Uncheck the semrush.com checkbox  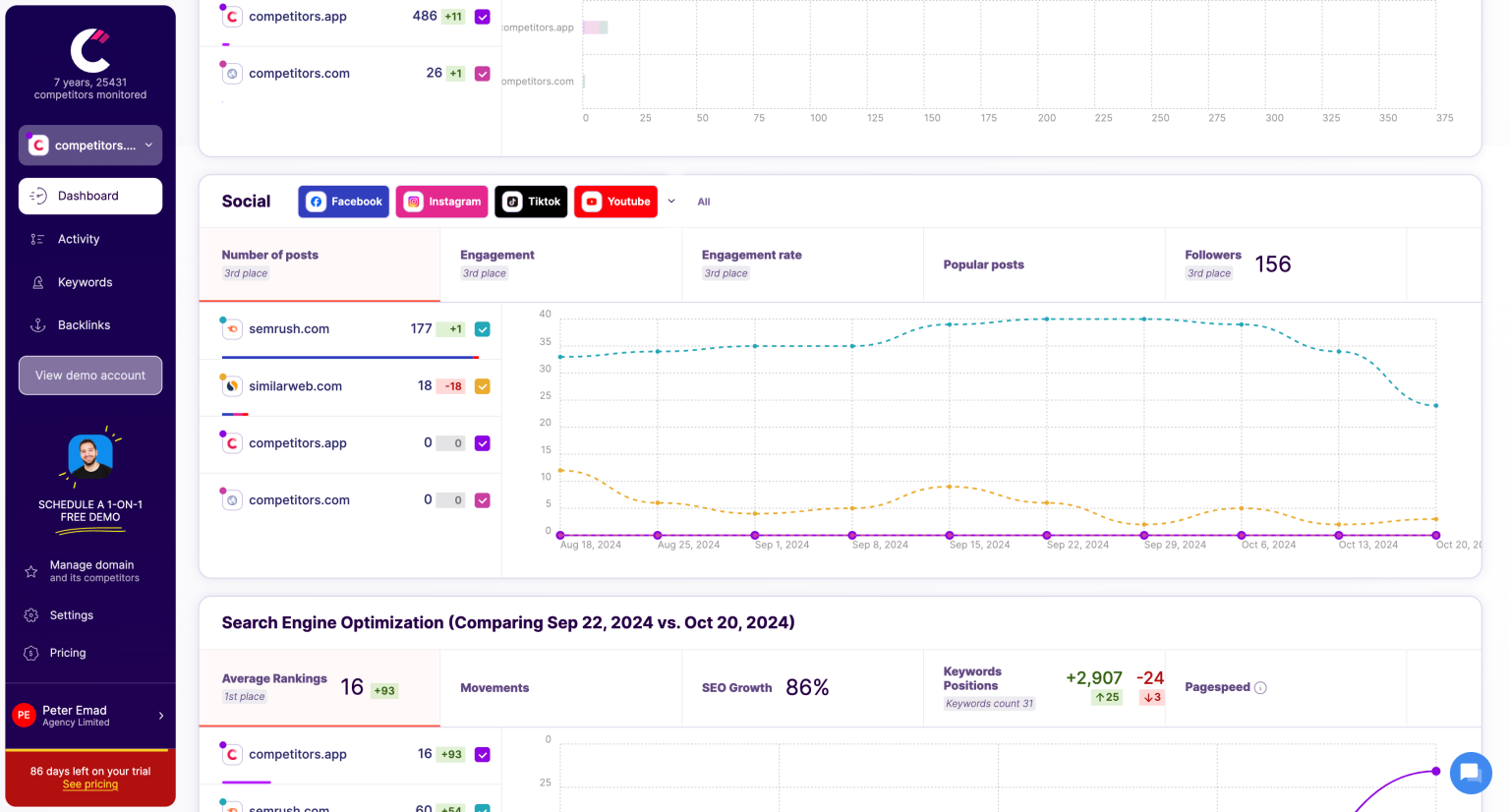click(x=482, y=329)
